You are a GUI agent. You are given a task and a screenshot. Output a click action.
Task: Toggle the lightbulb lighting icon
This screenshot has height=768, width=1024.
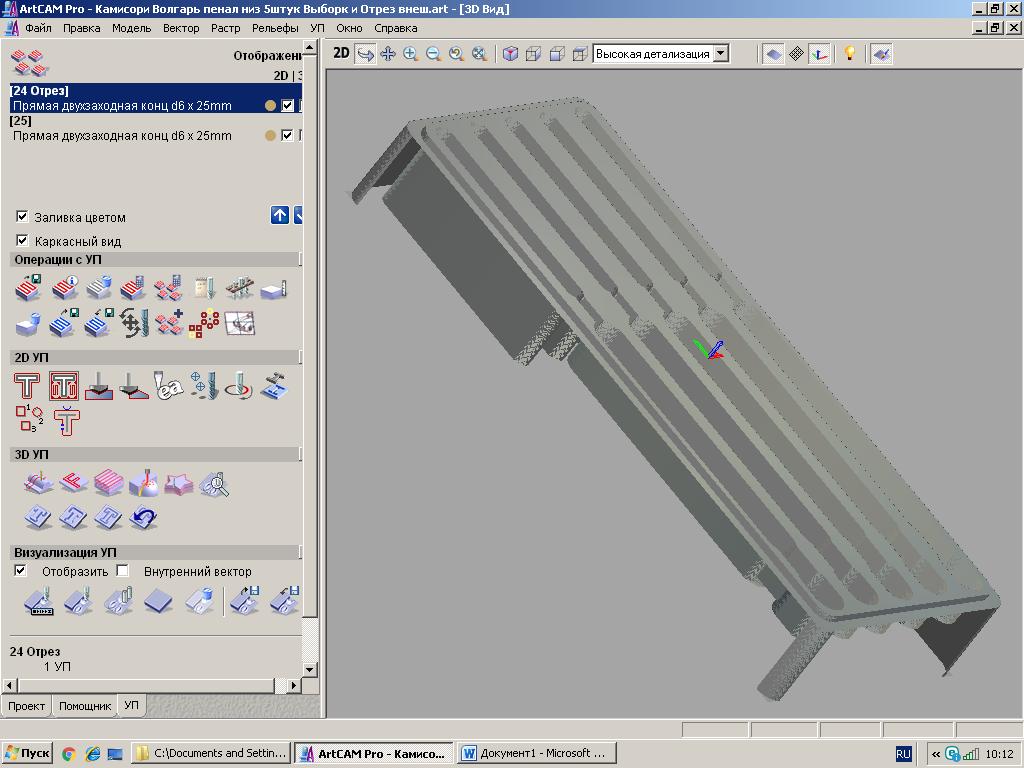849,54
